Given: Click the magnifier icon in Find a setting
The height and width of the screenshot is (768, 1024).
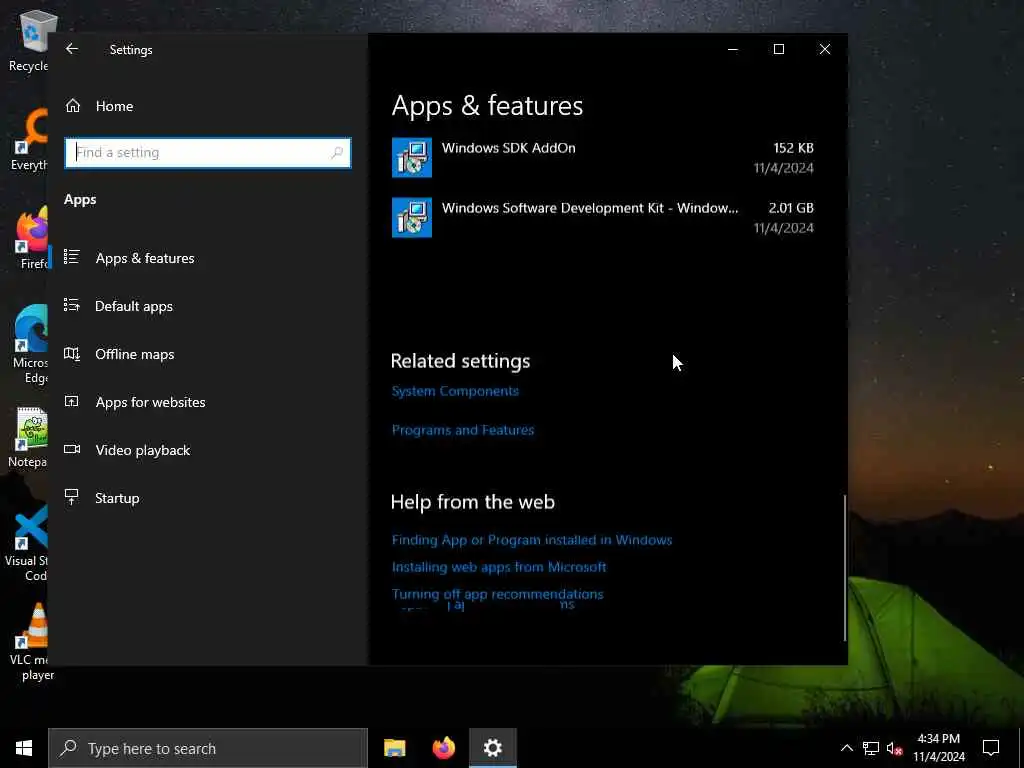Looking at the screenshot, I should point(337,153).
